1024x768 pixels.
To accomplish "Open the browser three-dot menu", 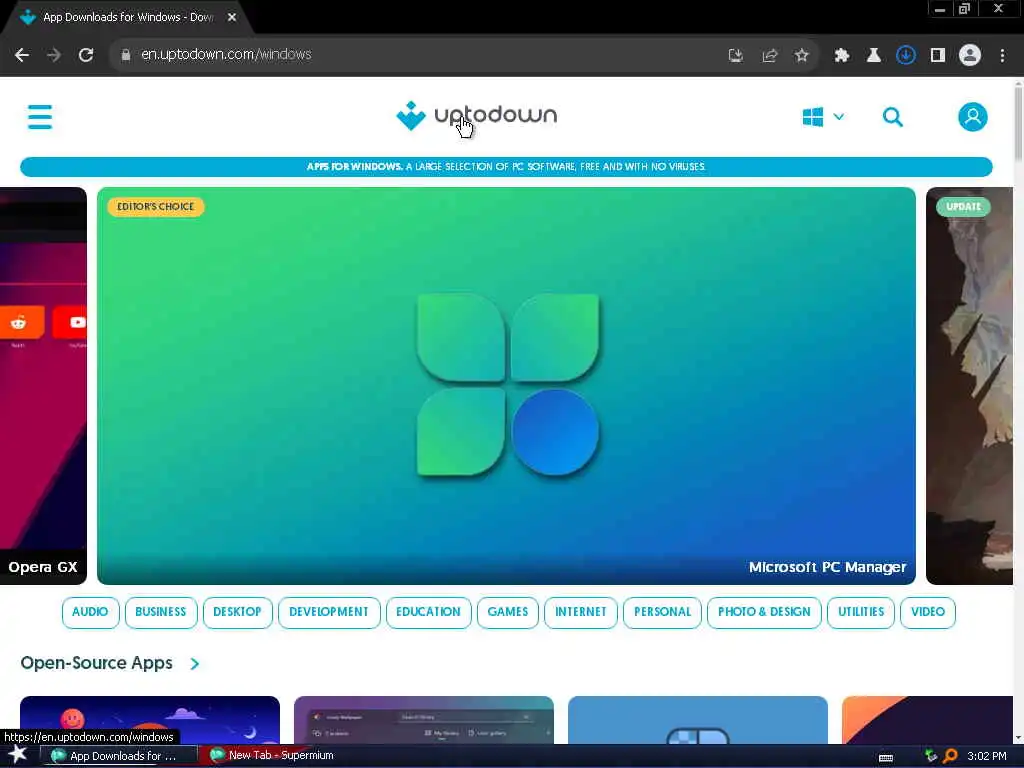I will [x=1002, y=56].
